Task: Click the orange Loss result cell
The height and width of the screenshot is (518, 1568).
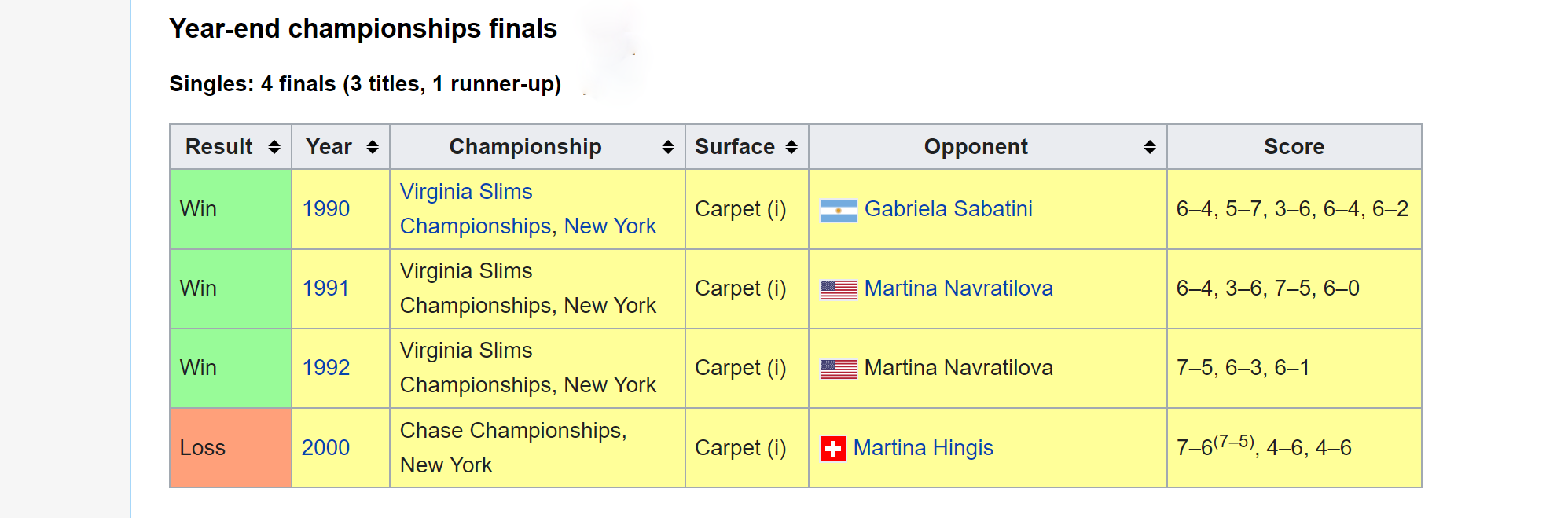Action: point(230,448)
